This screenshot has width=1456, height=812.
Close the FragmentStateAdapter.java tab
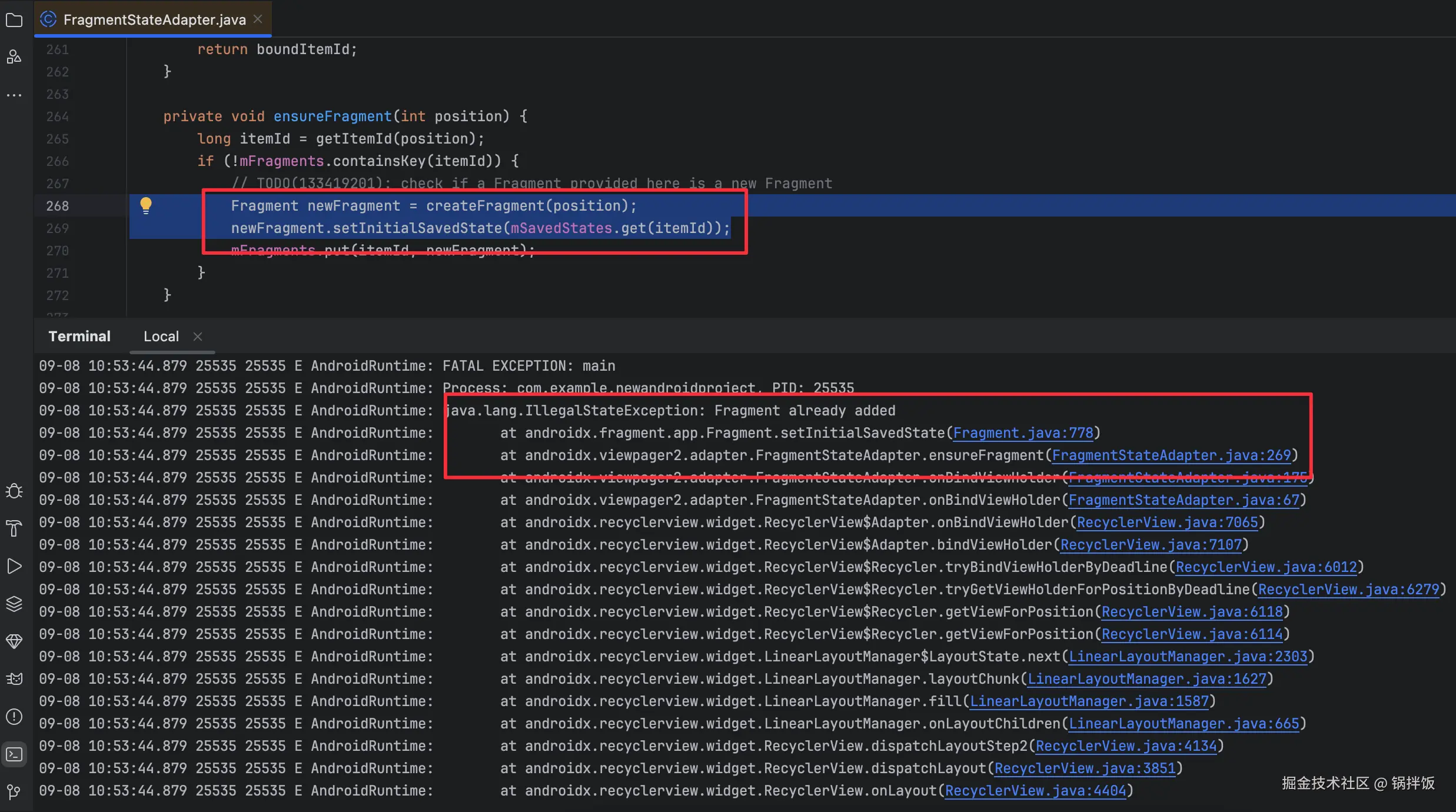[x=258, y=19]
